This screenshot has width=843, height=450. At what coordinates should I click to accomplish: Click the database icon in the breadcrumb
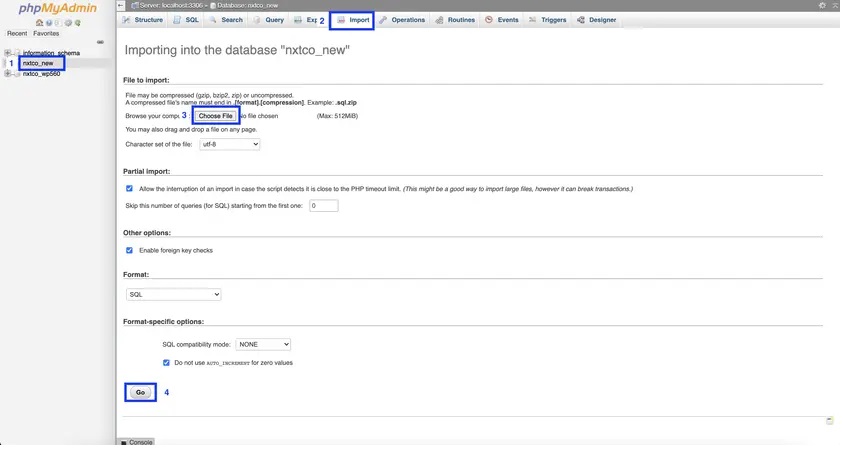coord(213,5)
